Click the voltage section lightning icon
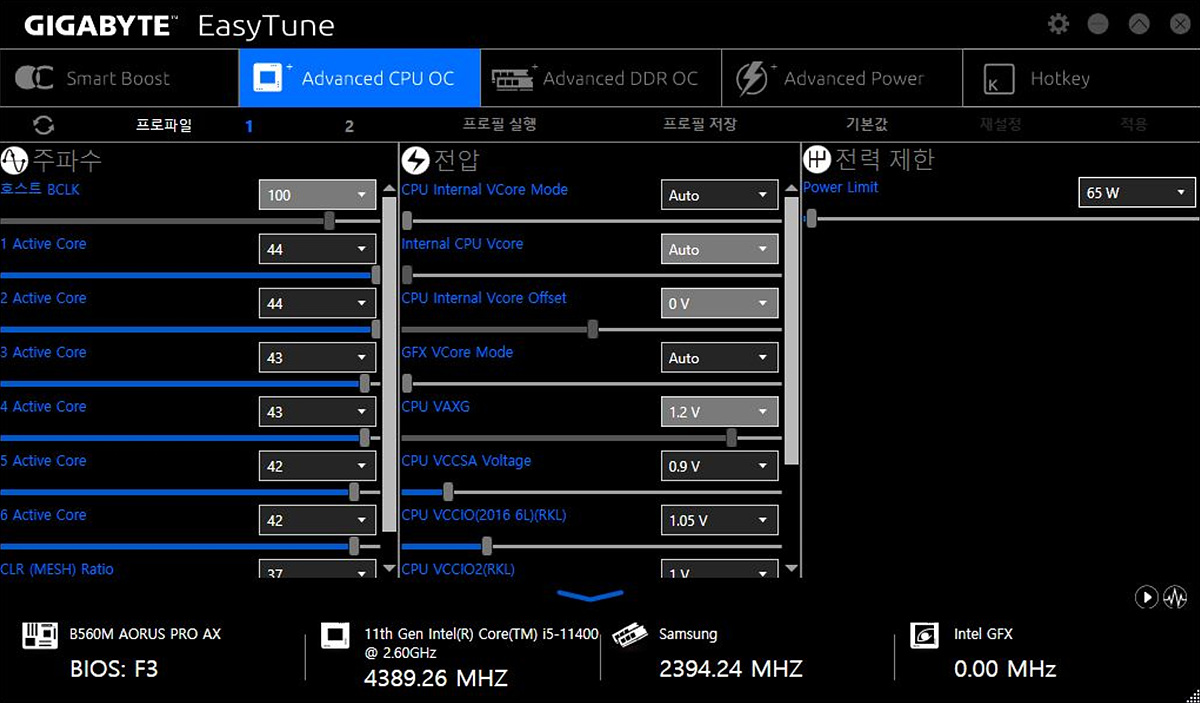 415,160
